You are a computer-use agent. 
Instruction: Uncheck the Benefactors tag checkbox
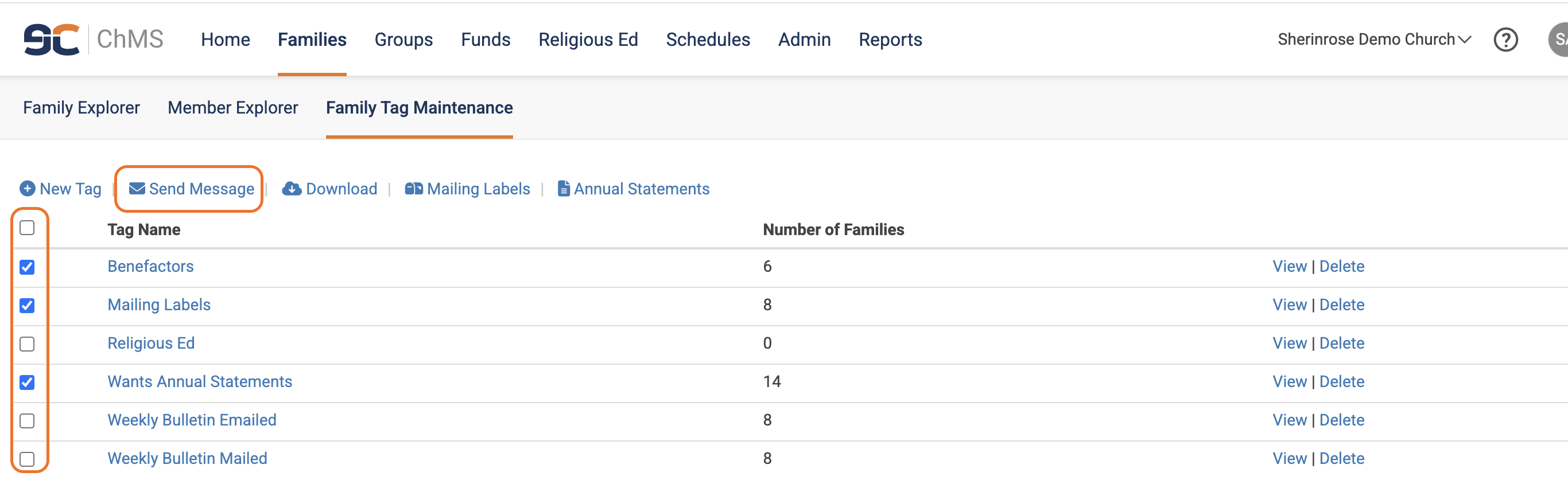point(27,267)
